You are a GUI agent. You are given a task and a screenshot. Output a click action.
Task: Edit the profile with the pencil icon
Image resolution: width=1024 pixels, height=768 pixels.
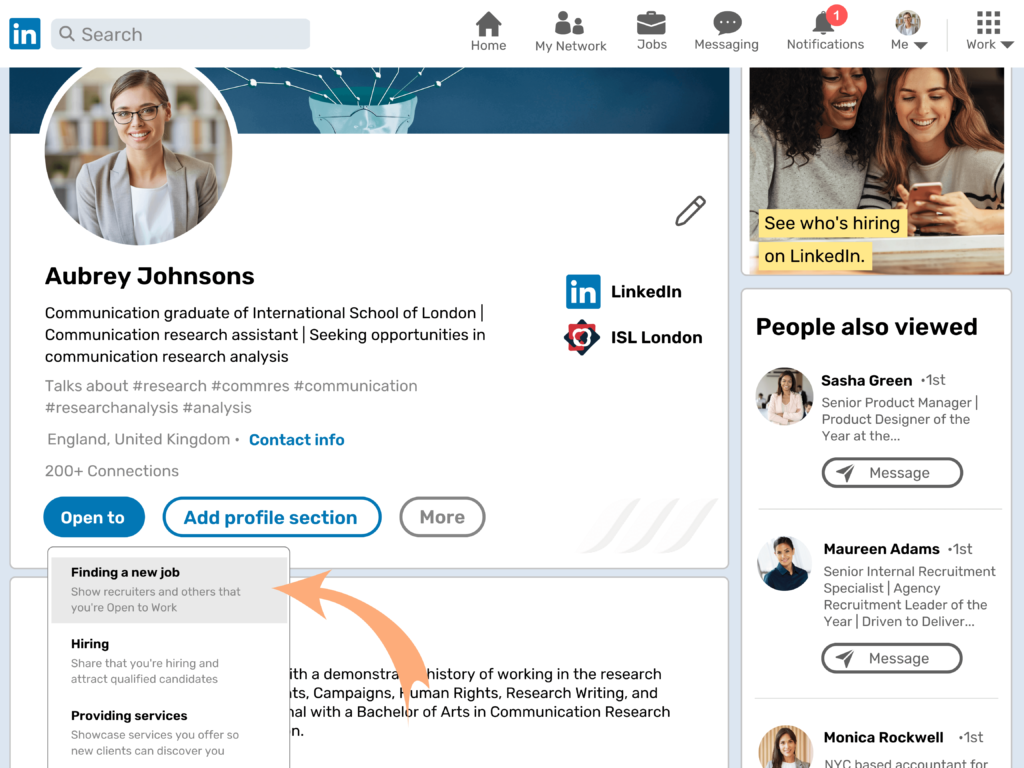coord(689,211)
